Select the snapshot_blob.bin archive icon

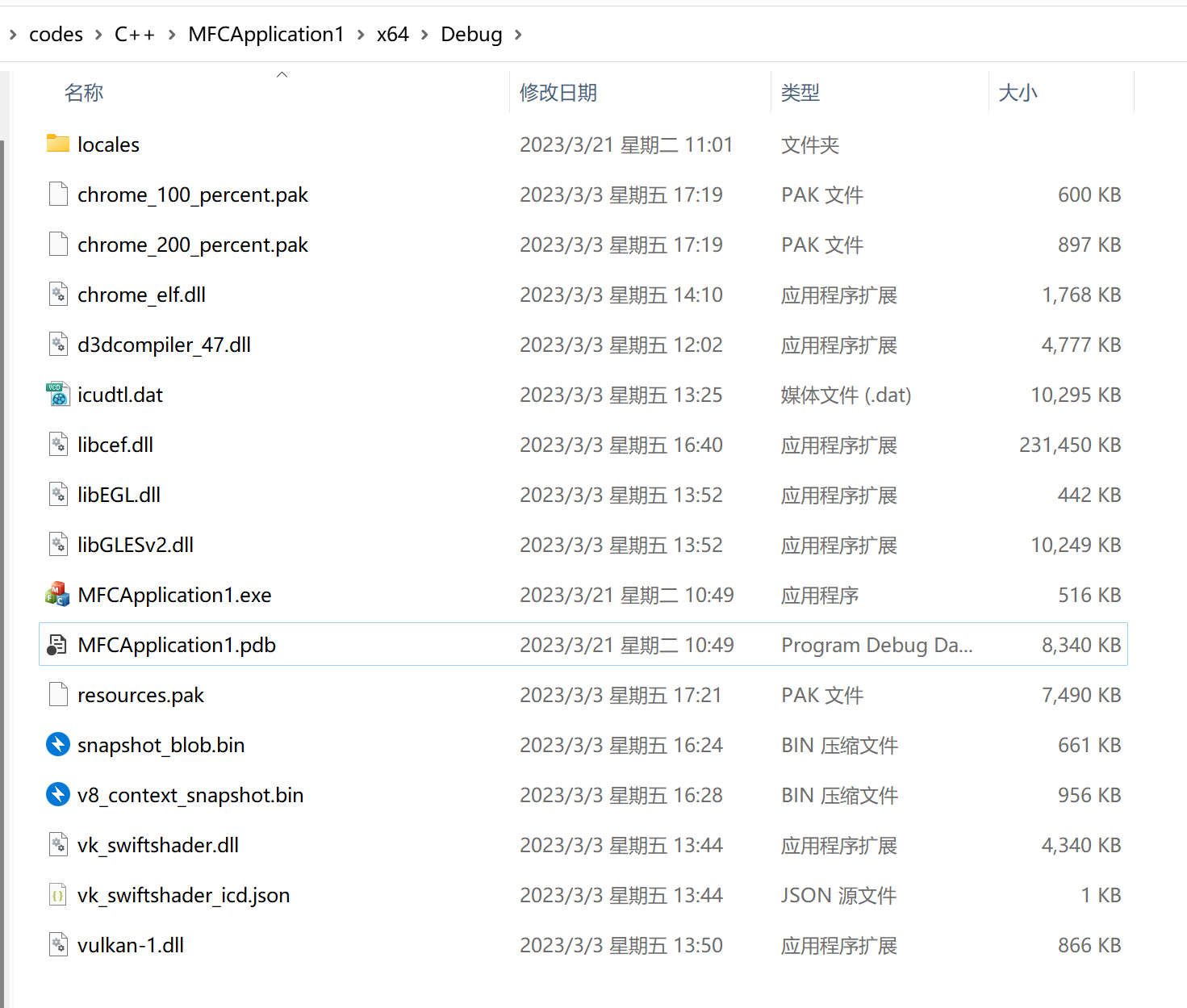point(57,745)
